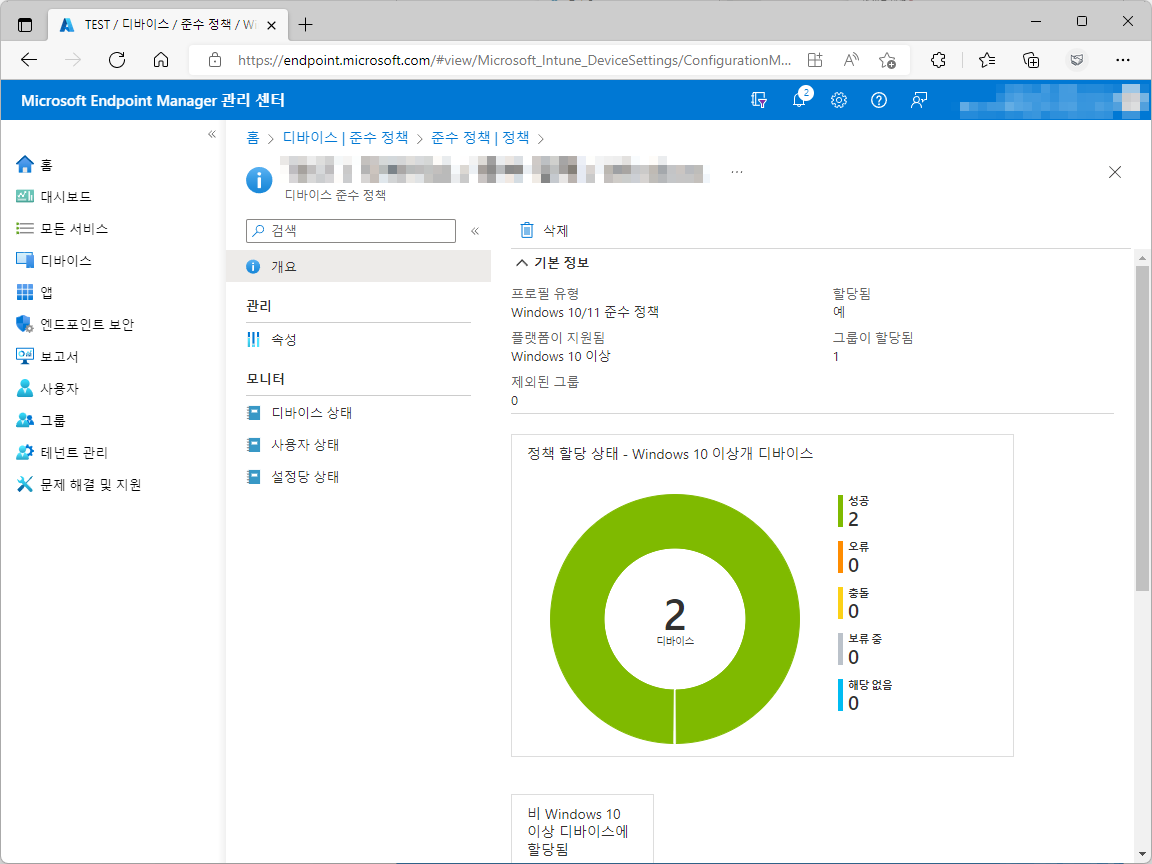This screenshot has height=864, width=1152.
Task: Open the apps available icon in address bar
Action: coord(814,60)
